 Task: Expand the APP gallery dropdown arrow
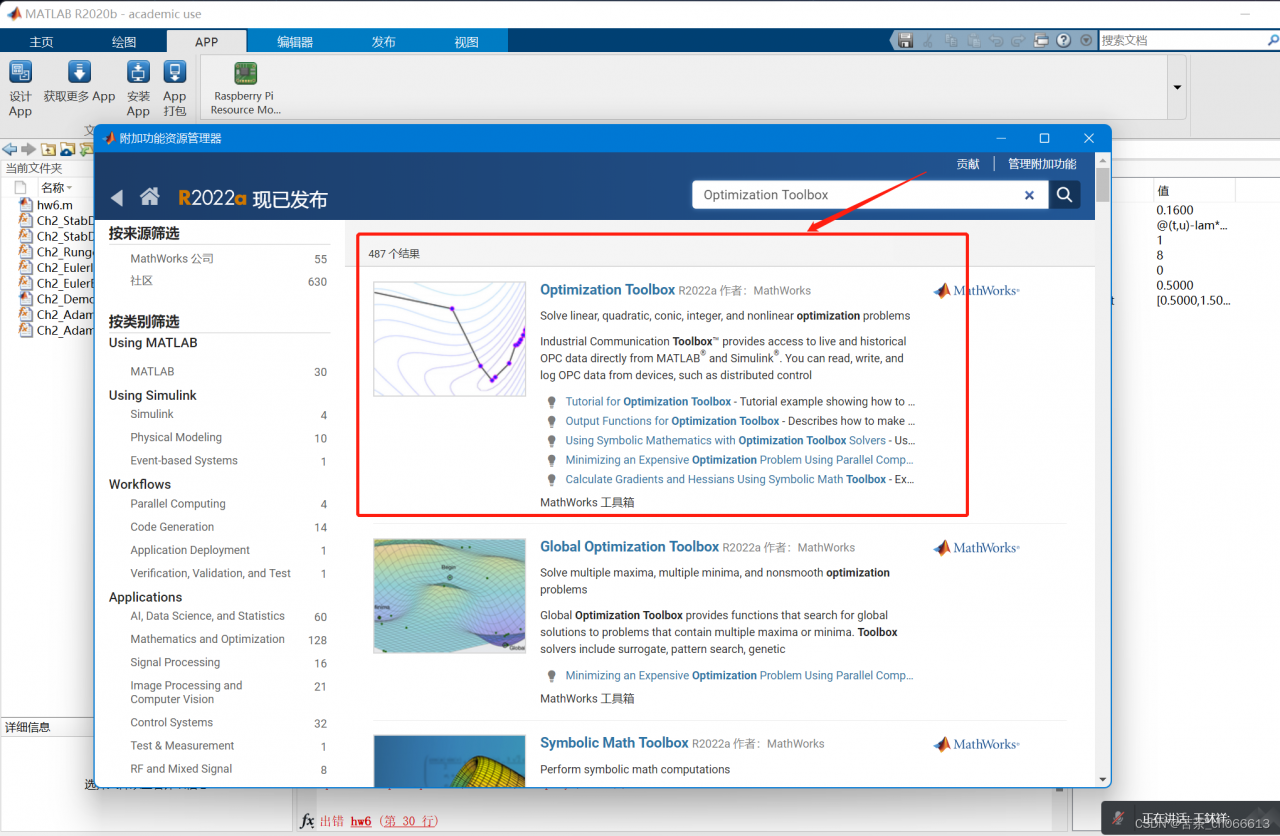1177,87
